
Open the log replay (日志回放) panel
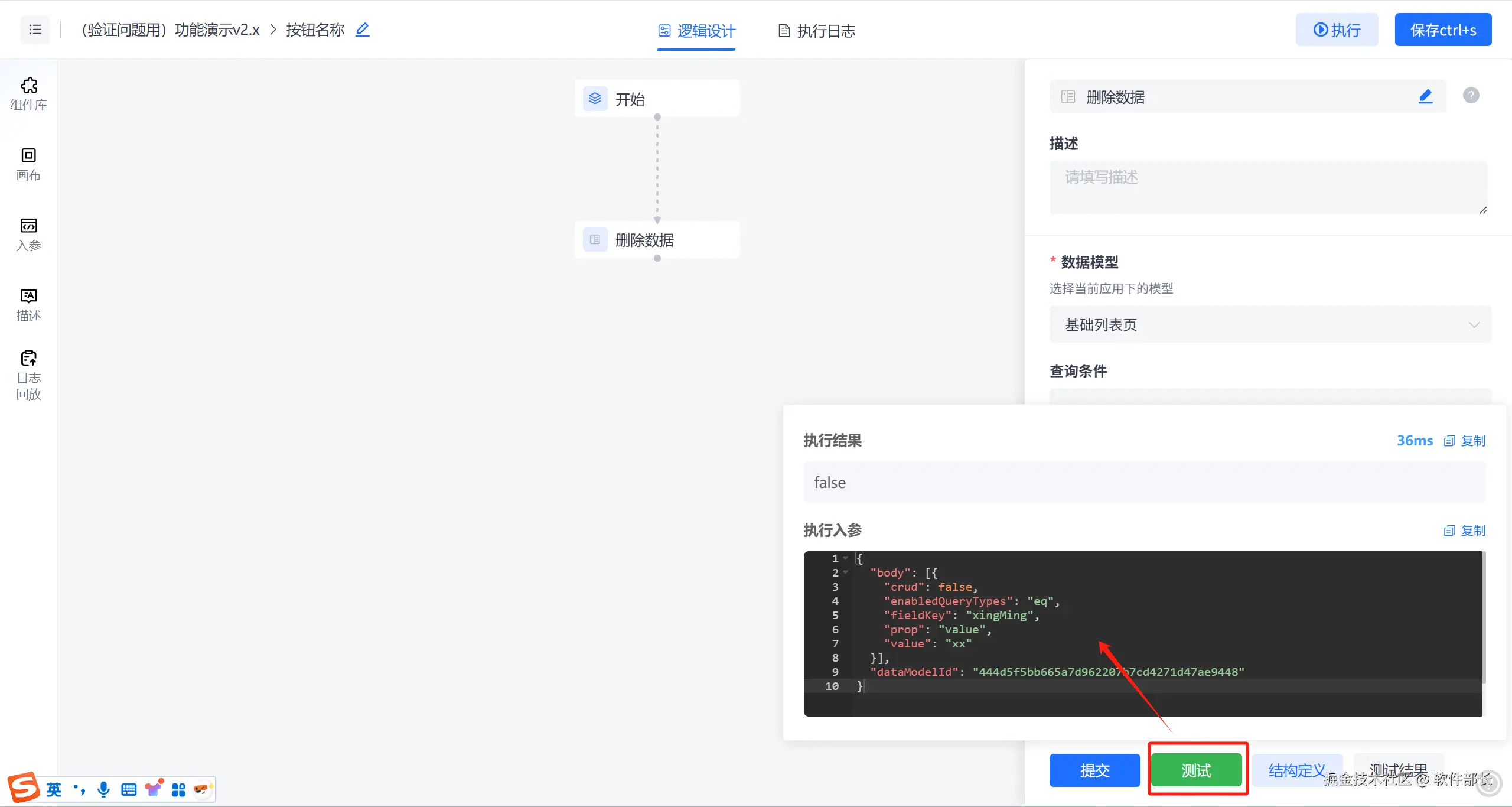click(x=28, y=375)
